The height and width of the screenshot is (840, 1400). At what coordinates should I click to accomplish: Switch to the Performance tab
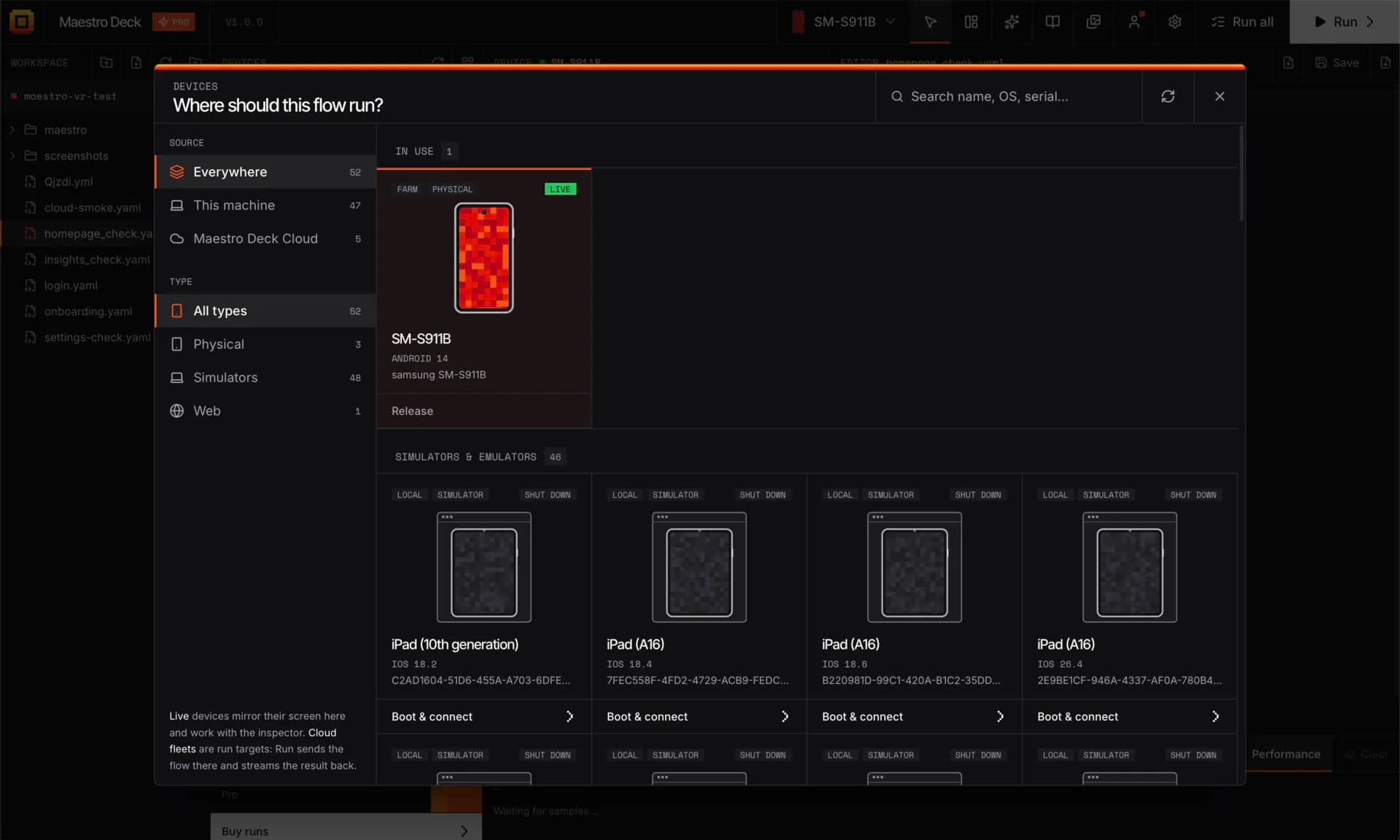point(1286,755)
